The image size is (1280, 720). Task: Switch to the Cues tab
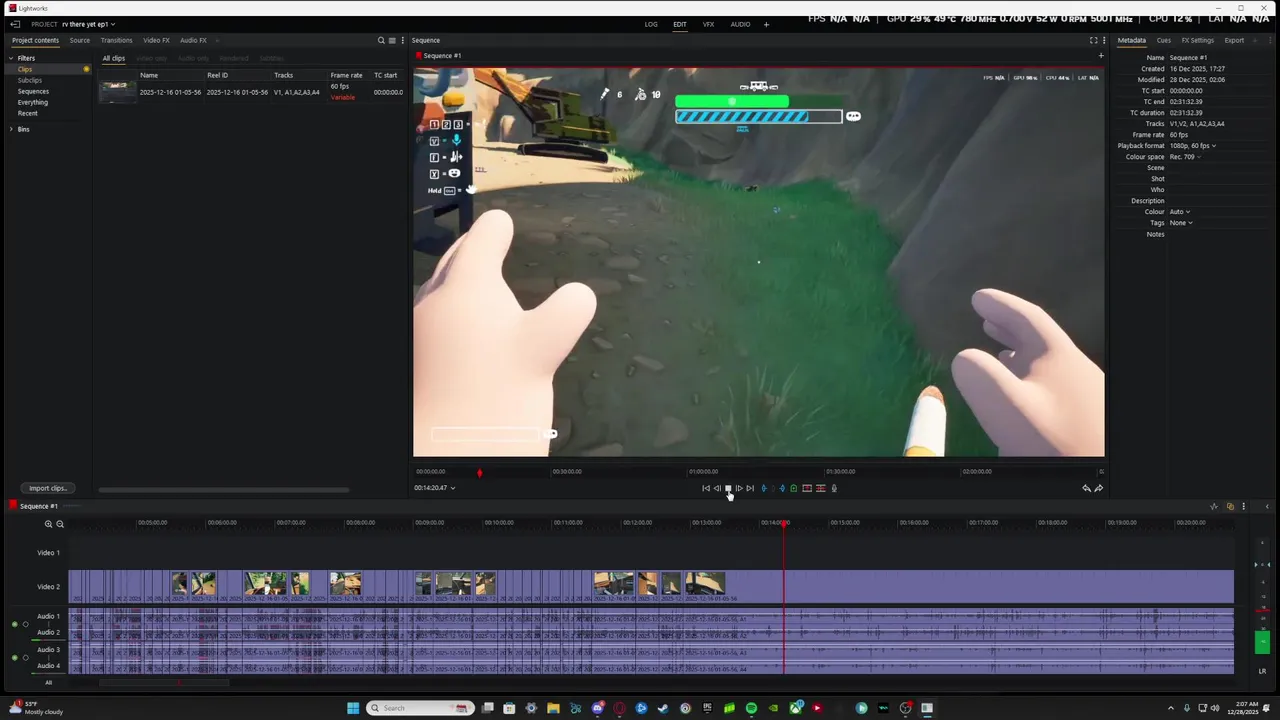coord(1164,40)
